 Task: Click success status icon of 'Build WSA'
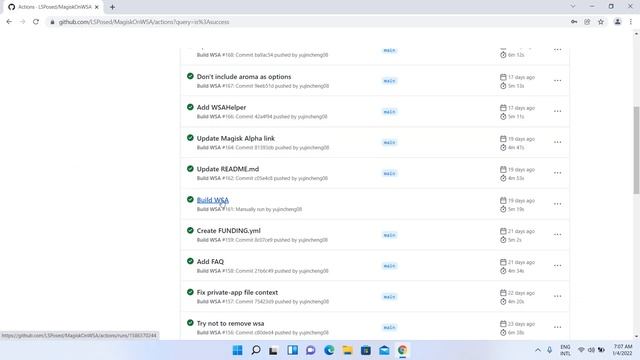pyautogui.click(x=190, y=200)
